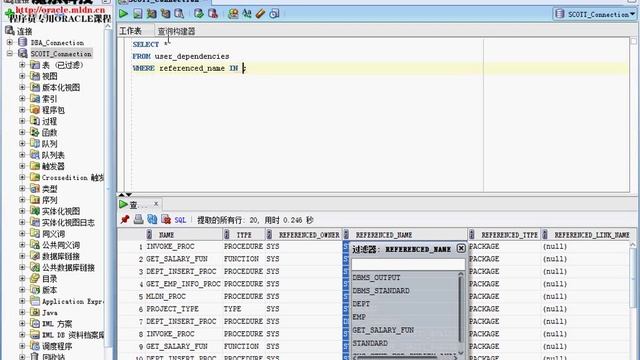Screen dimensions: 640x360
Task: Select 序列 tree item
Action: click(49, 200)
